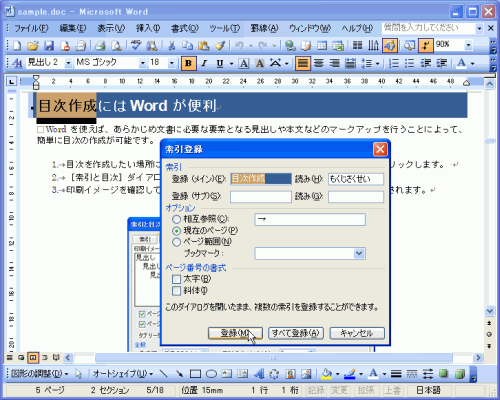
Task: Toggle Bold formatting button
Action: point(188,63)
